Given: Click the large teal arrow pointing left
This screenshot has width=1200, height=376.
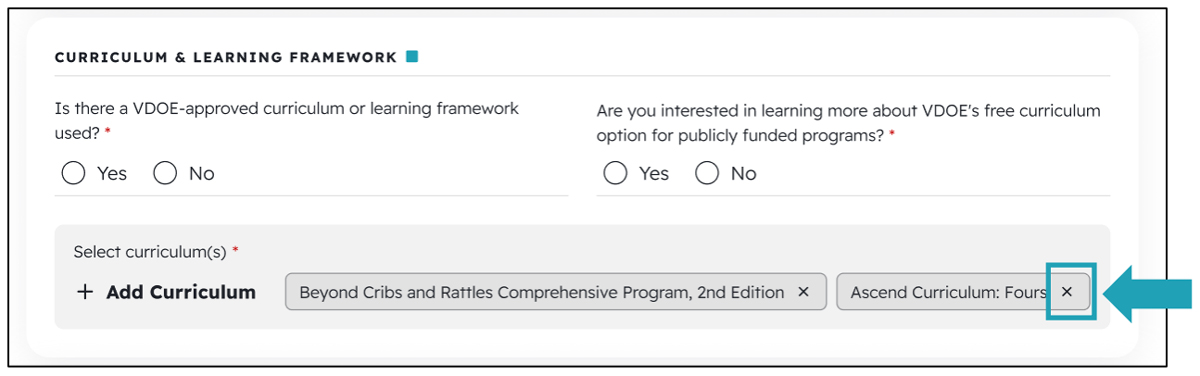Looking at the screenshot, I should (1149, 293).
